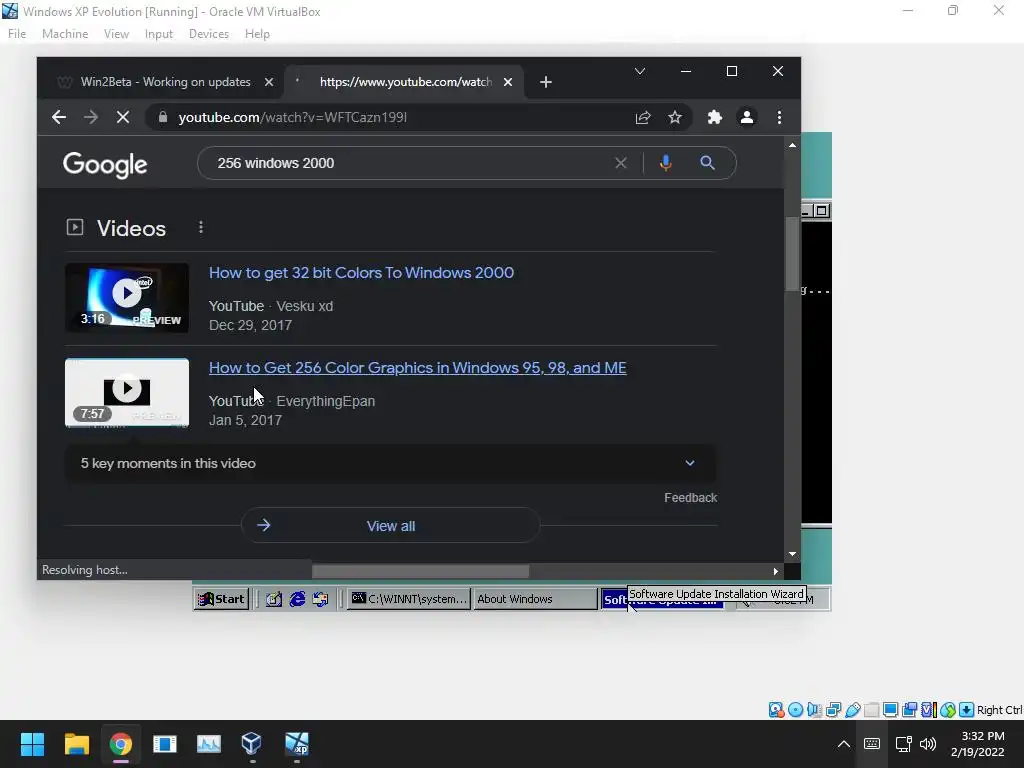Open How to get 32 bit Colors video link

click(361, 273)
